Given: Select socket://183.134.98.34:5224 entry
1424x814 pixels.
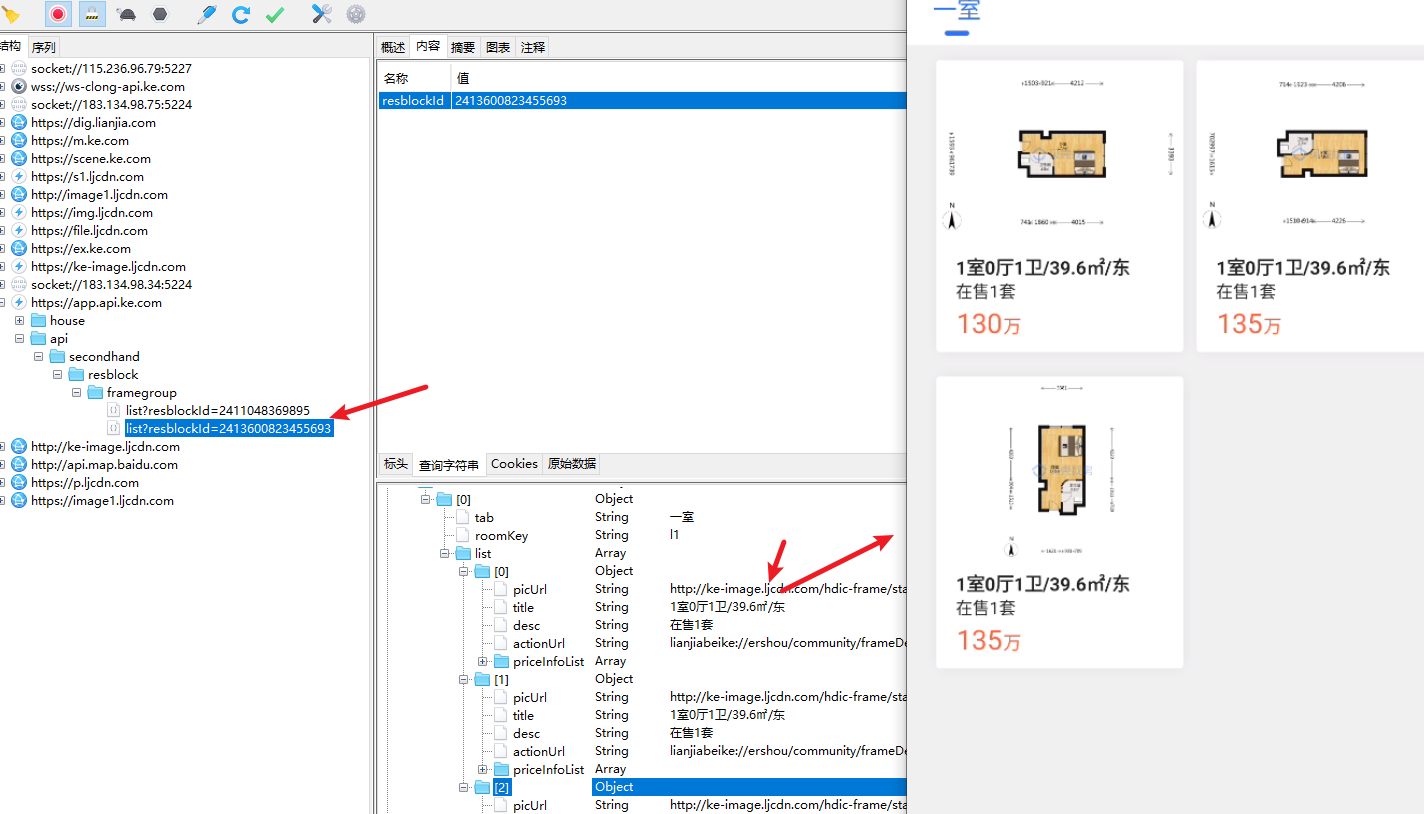Looking at the screenshot, I should pyautogui.click(x=111, y=285).
